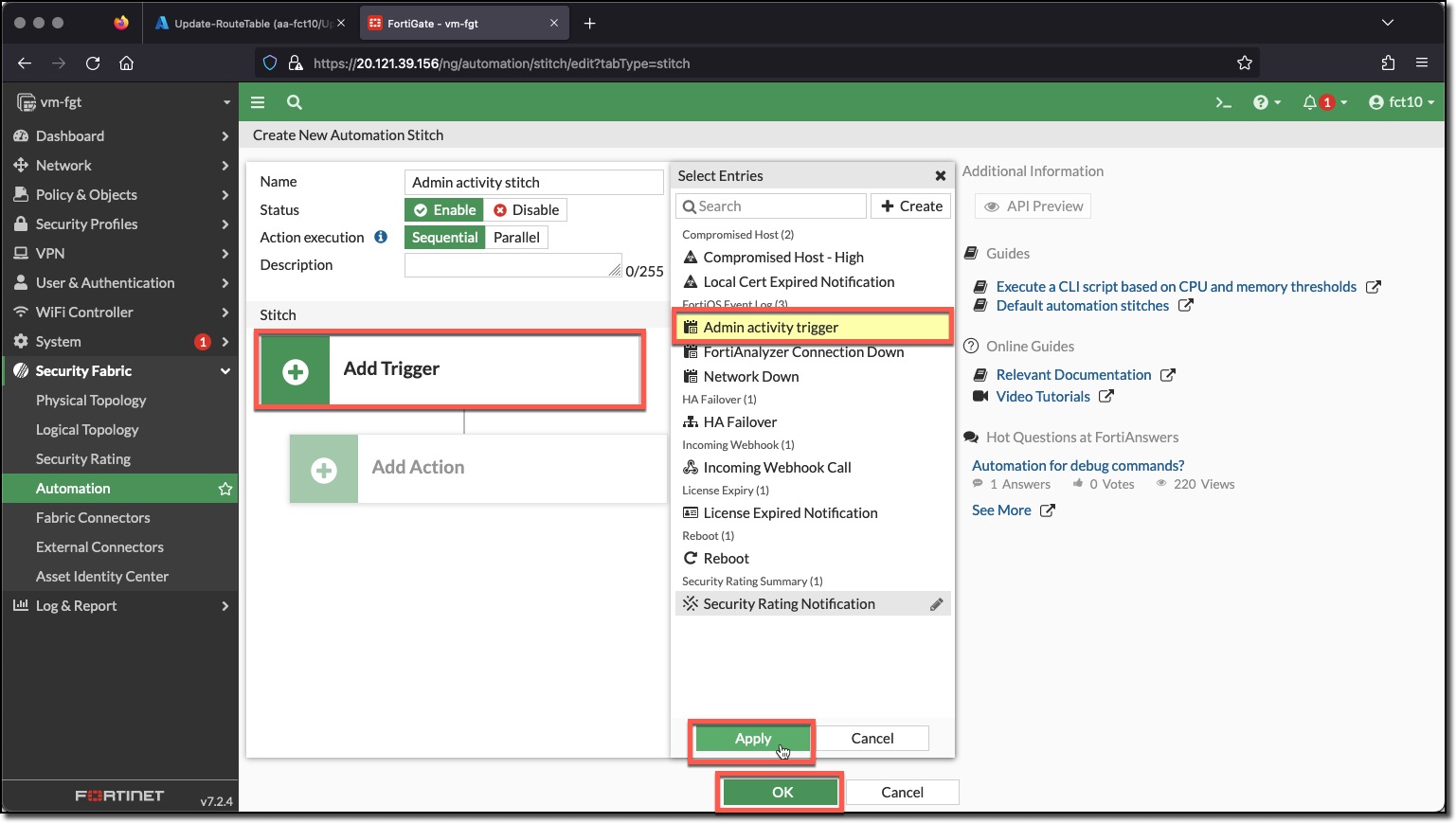This screenshot has height=823, width=1456.
Task: Open API Preview
Action: click(x=1034, y=206)
